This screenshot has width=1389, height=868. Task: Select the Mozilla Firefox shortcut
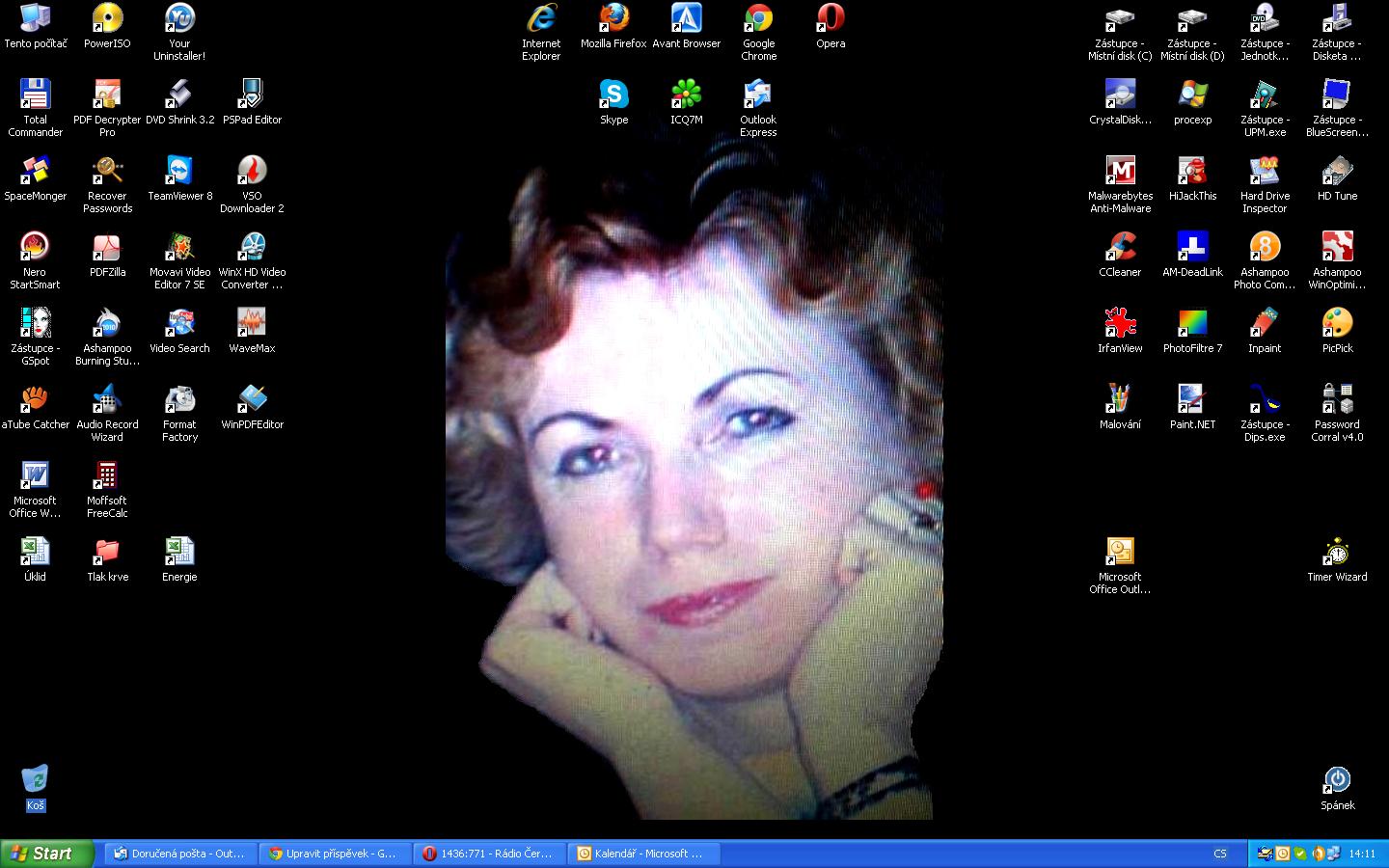coord(613,19)
